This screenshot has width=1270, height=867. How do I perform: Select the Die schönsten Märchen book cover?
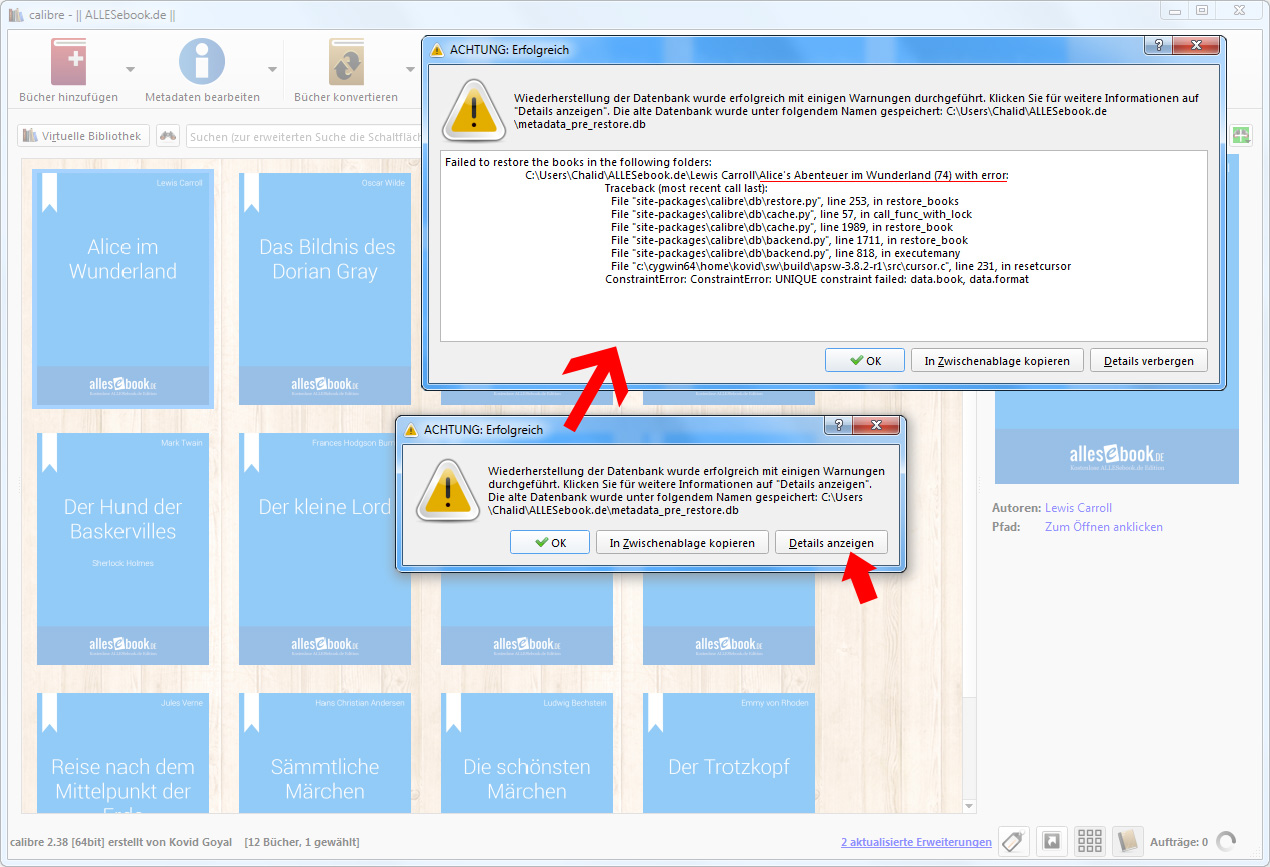click(x=527, y=752)
